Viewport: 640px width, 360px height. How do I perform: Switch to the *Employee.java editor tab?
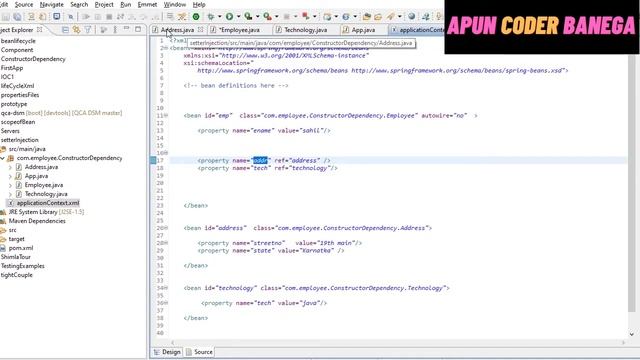239,30
